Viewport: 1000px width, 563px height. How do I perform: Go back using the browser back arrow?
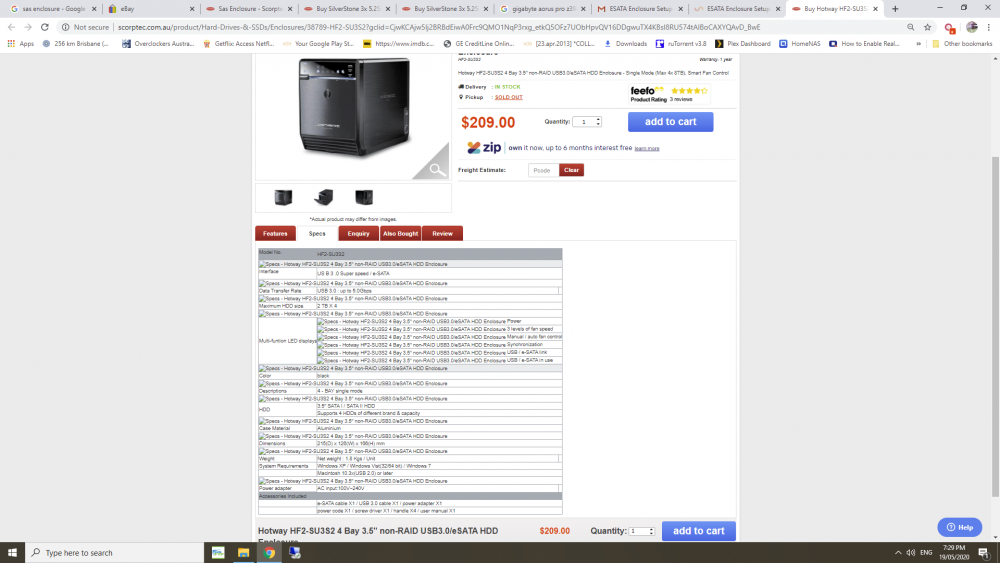click(11, 27)
